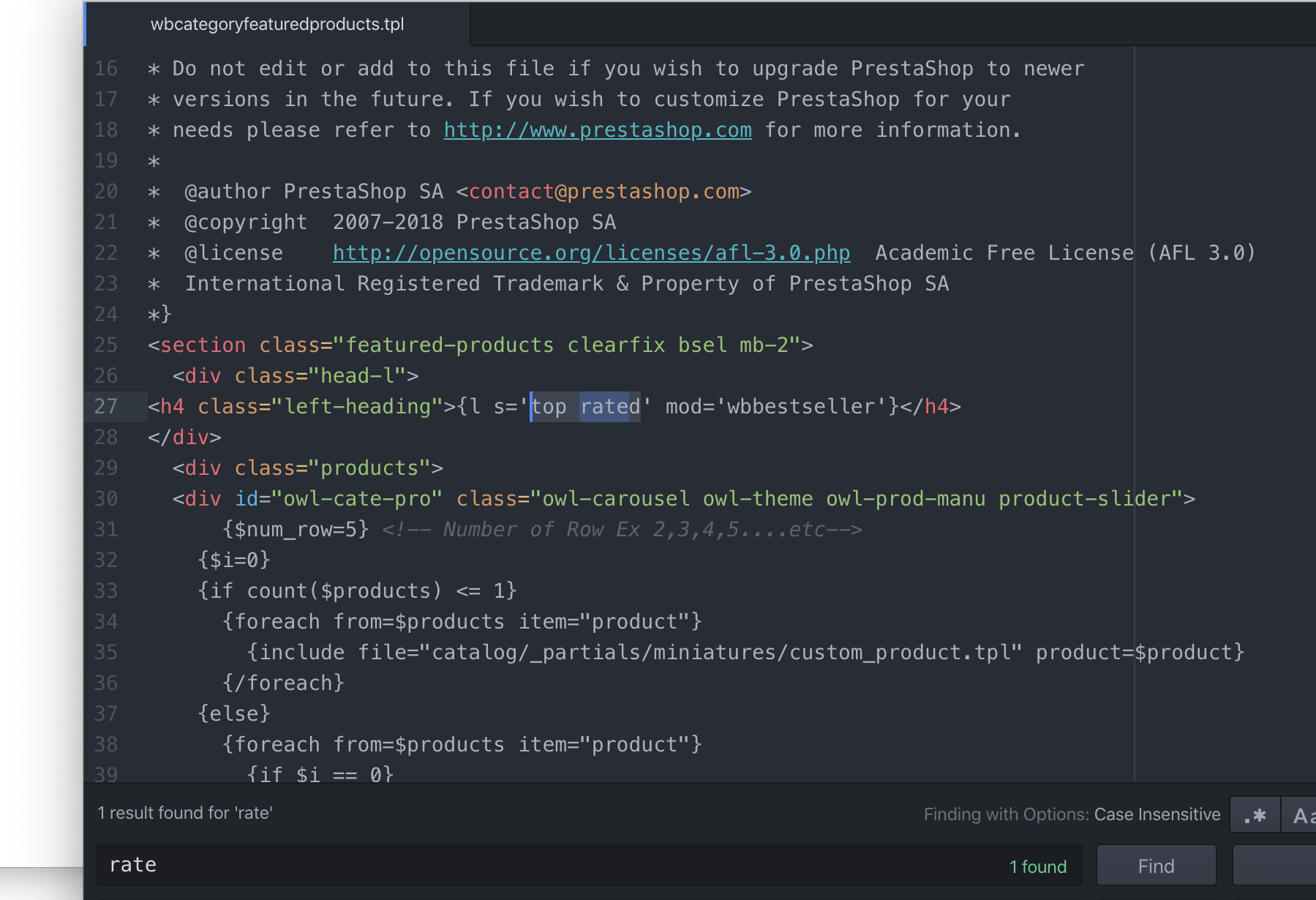Click the '1 result found' status message

185,813
